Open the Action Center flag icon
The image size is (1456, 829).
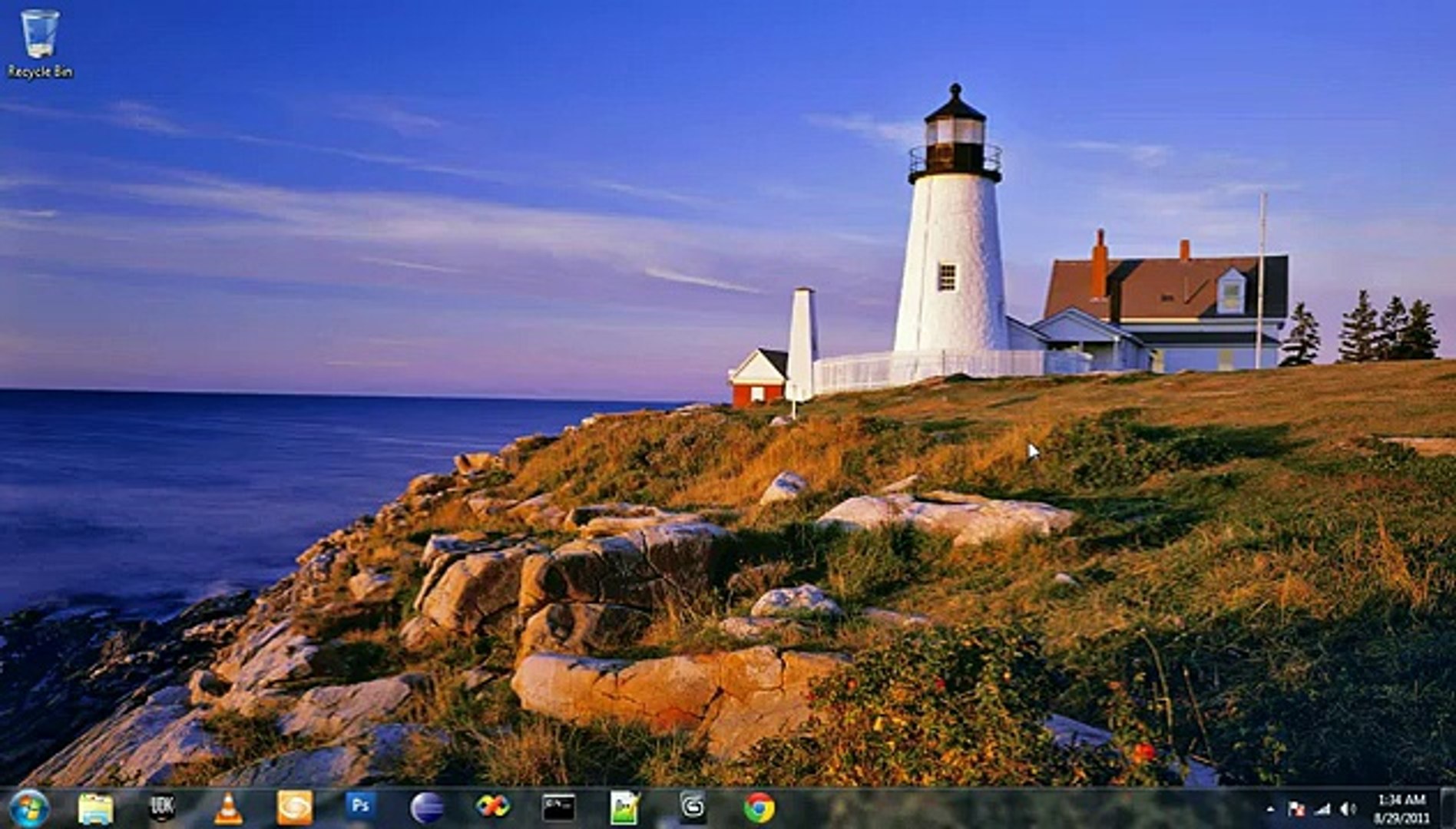coord(1296,809)
